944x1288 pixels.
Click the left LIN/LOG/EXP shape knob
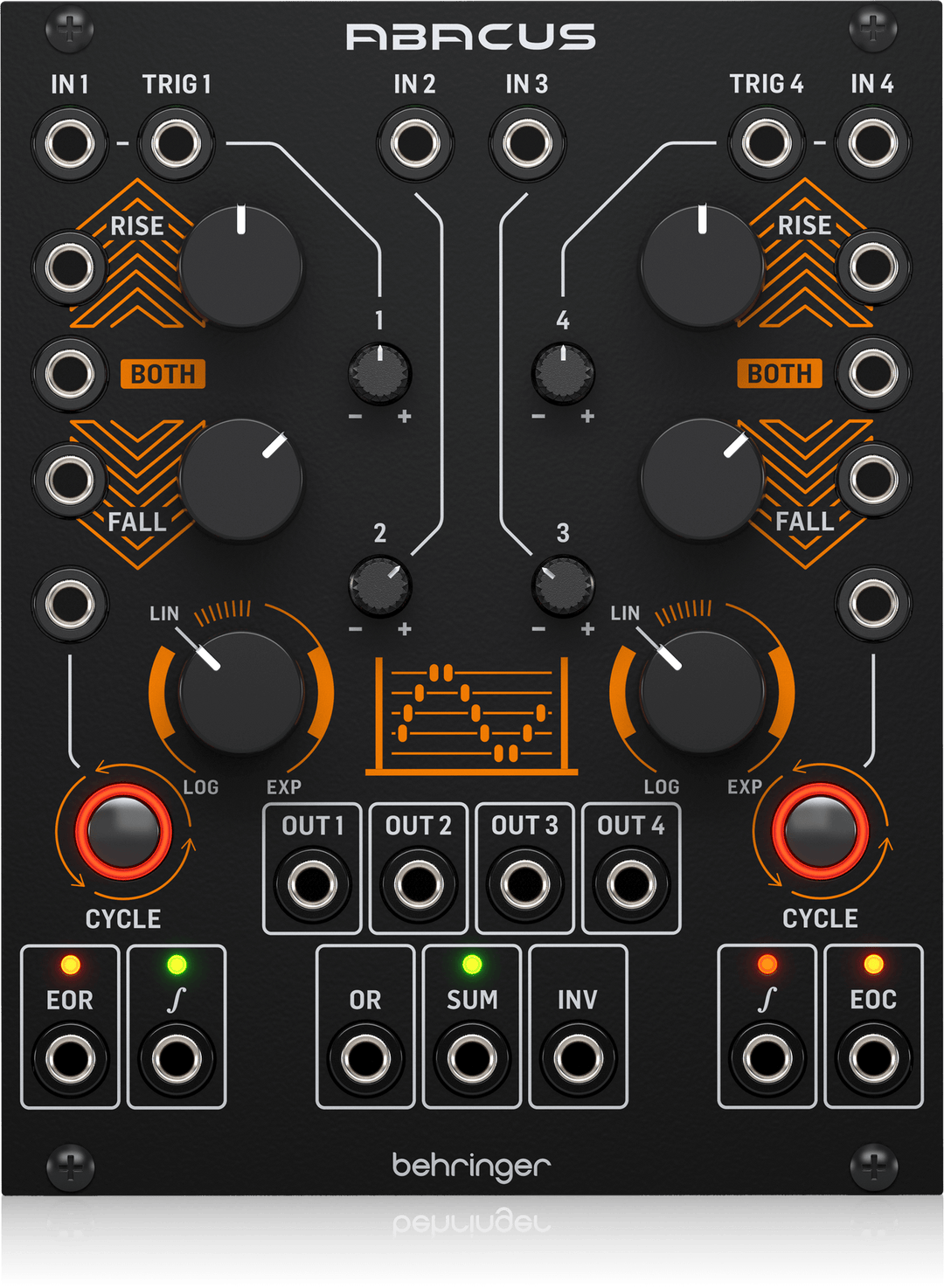tap(241, 692)
